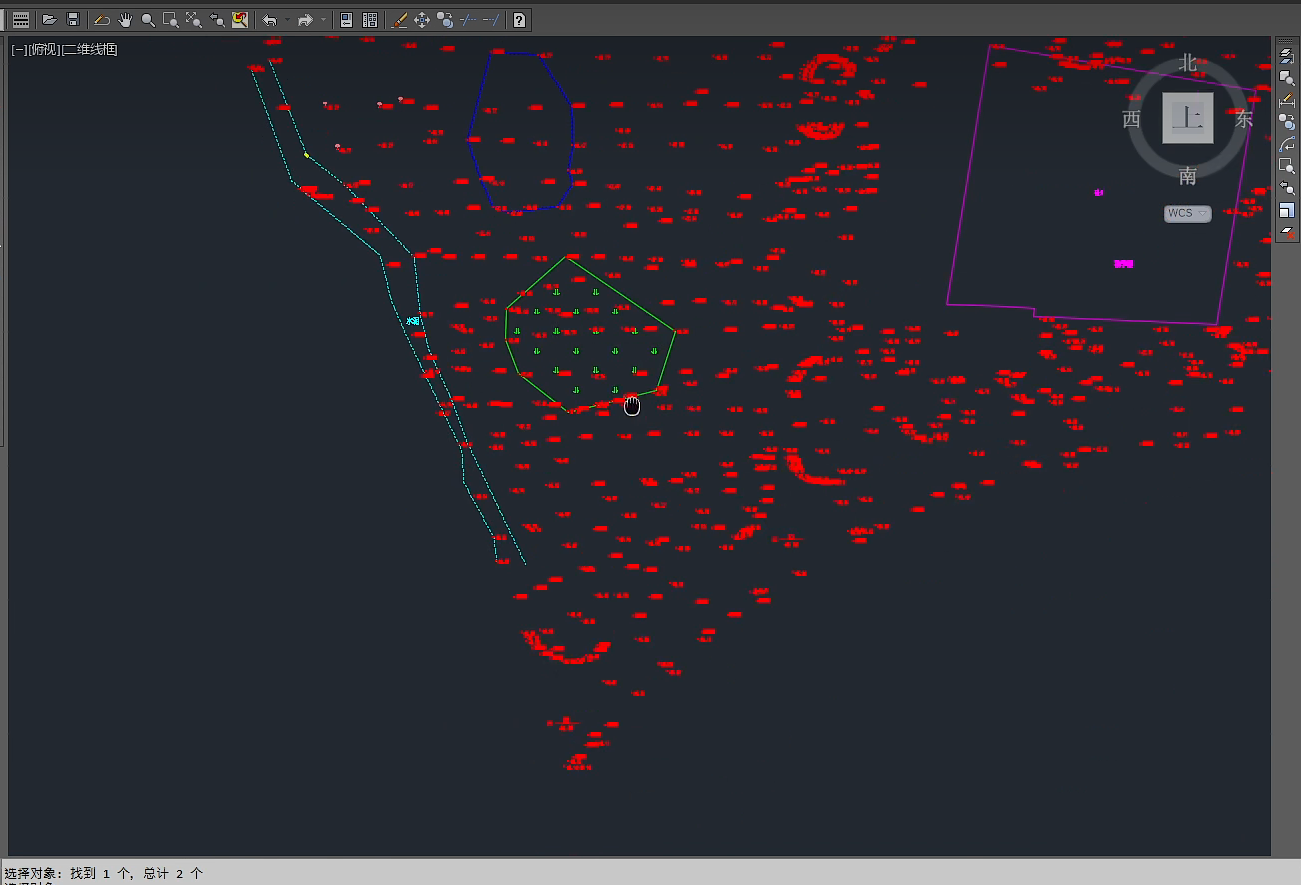Click the paintbrush Match Properties icon
This screenshot has height=885, width=1301.
click(x=399, y=20)
